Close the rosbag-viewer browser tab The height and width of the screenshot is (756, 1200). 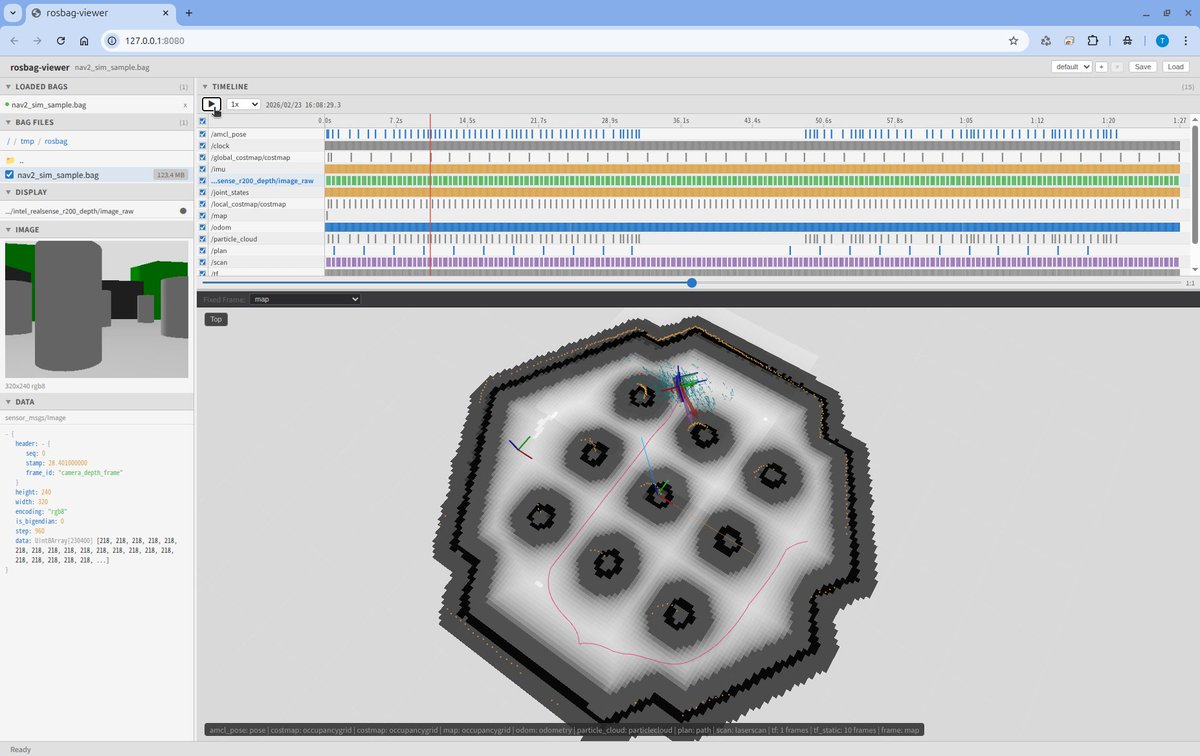[x=164, y=13]
